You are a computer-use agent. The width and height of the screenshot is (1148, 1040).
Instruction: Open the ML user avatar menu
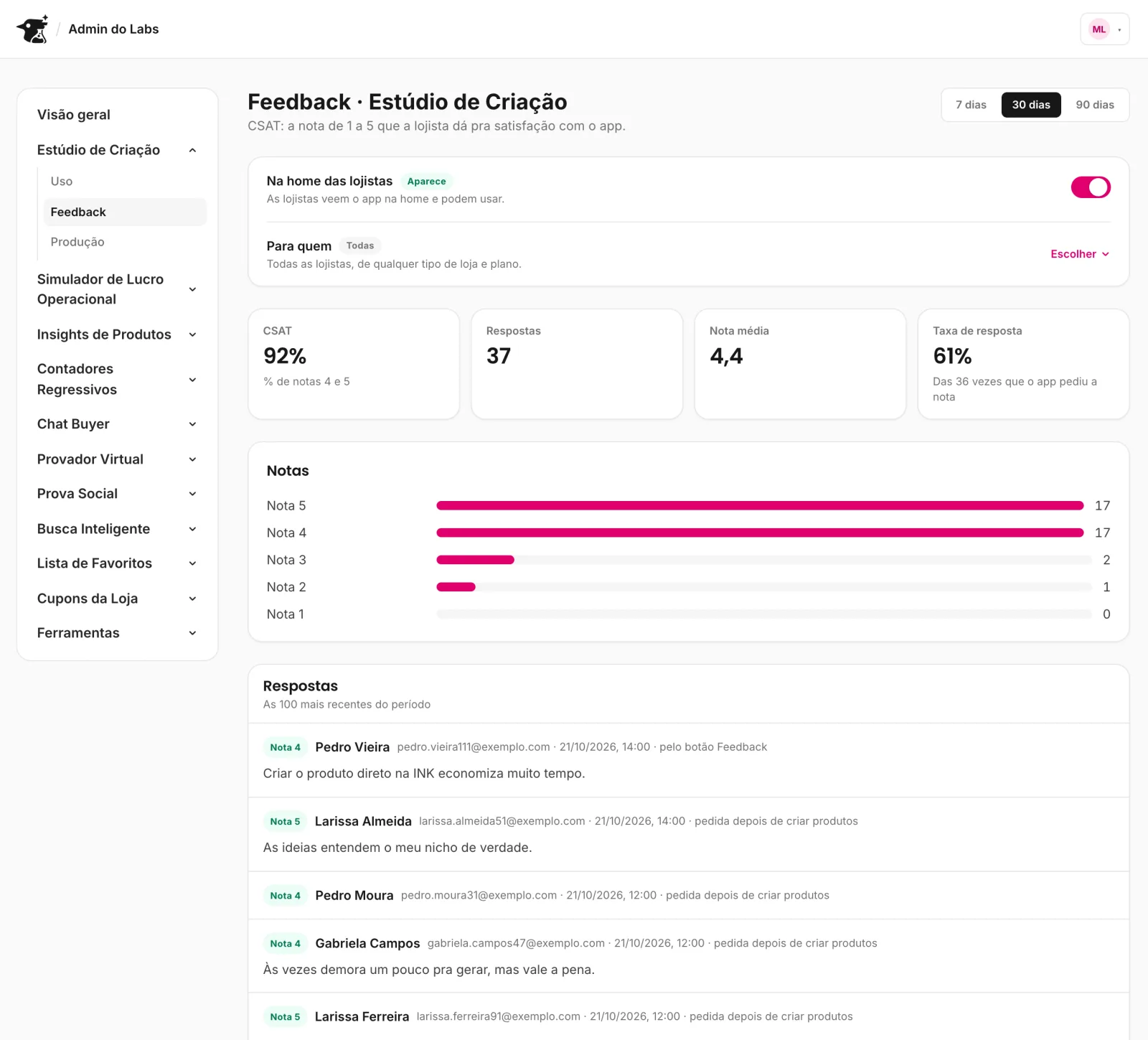point(1104,29)
